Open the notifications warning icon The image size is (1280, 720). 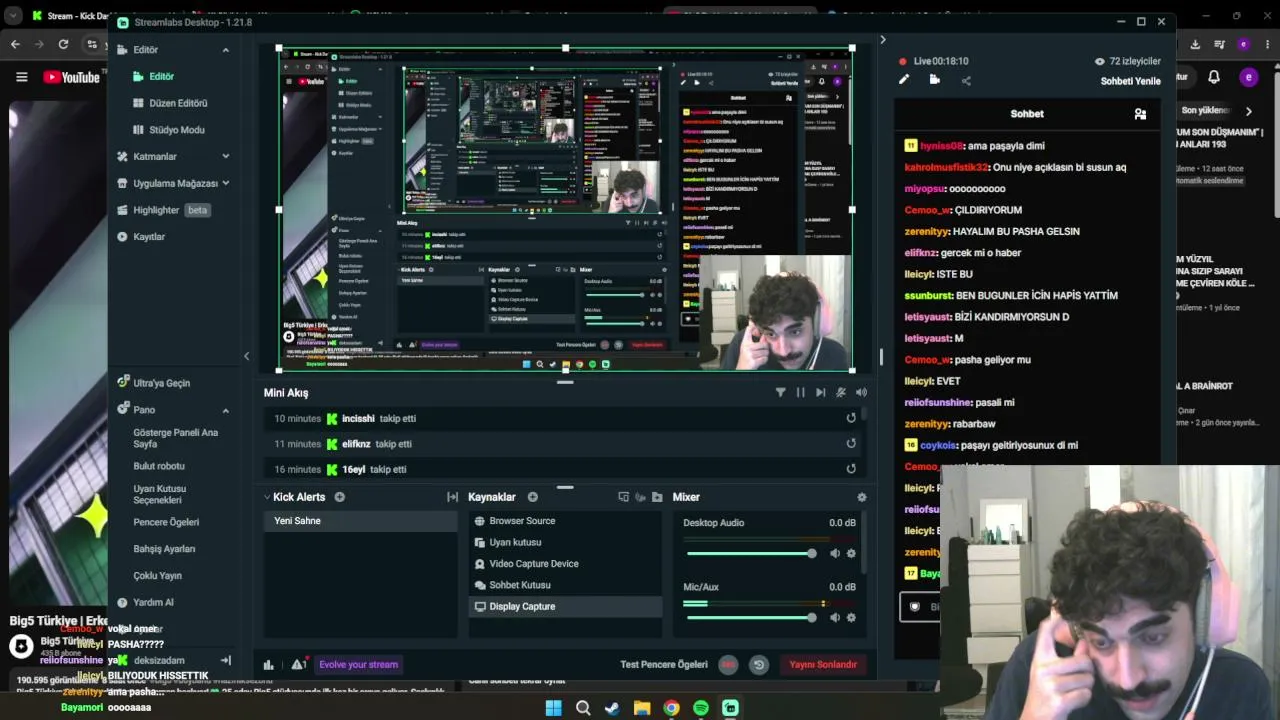pyautogui.click(x=298, y=664)
